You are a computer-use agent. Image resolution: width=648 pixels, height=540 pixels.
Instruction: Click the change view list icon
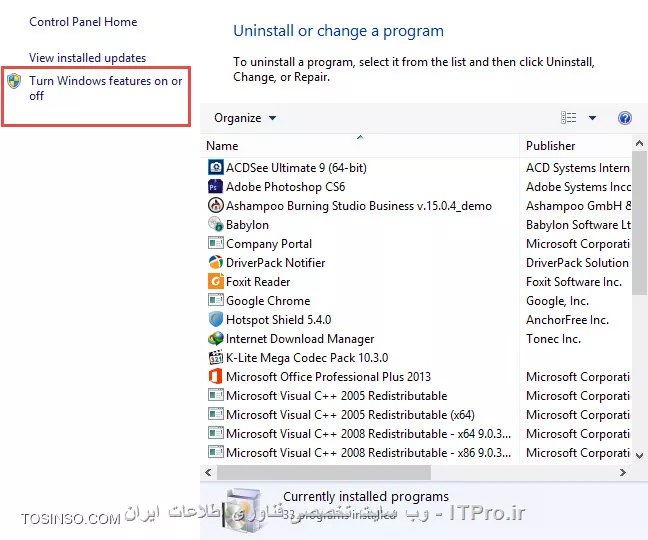(568, 118)
